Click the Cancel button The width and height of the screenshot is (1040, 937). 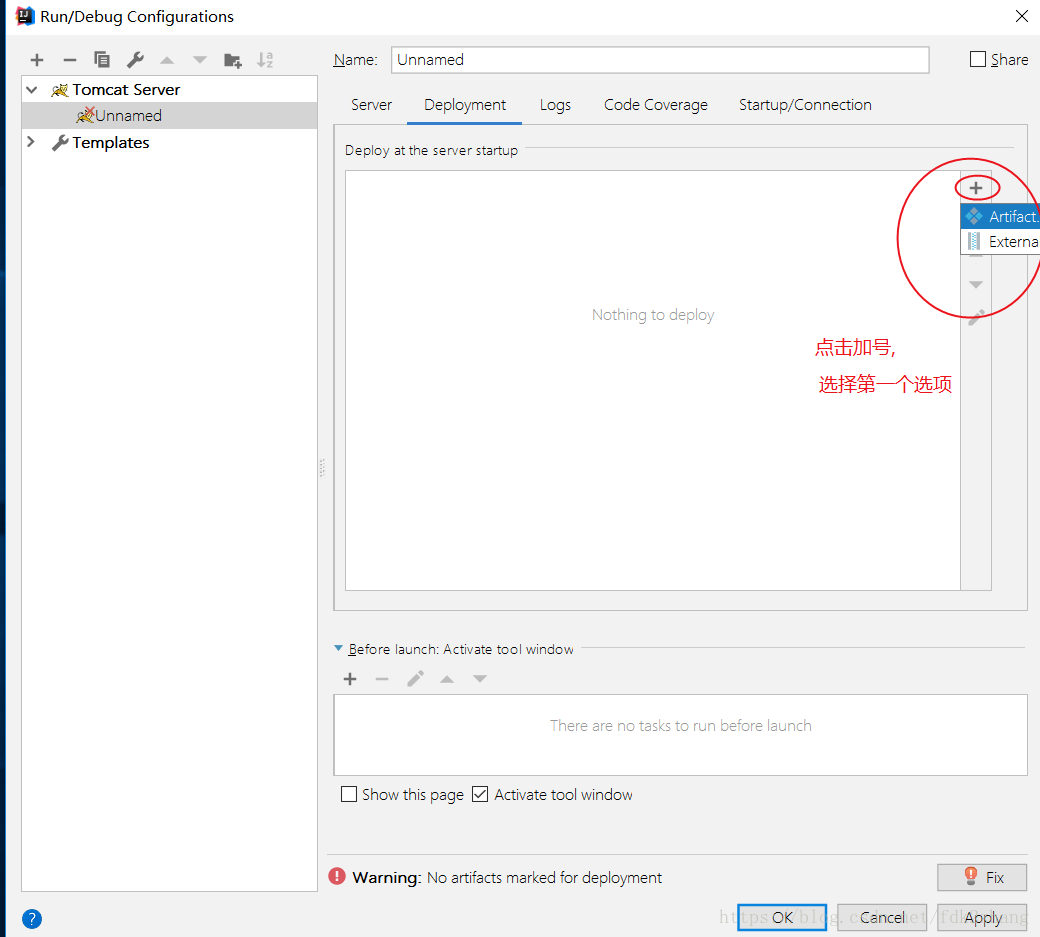tap(882, 917)
